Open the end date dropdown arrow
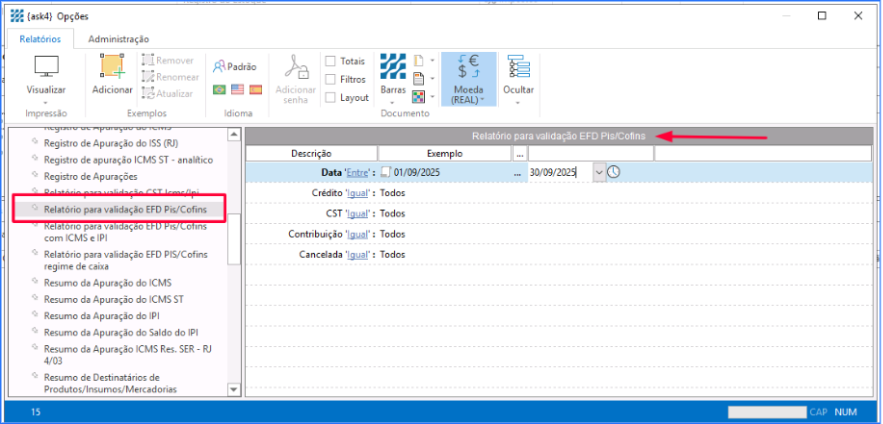Screen dimensions: 883x424 click(599, 172)
